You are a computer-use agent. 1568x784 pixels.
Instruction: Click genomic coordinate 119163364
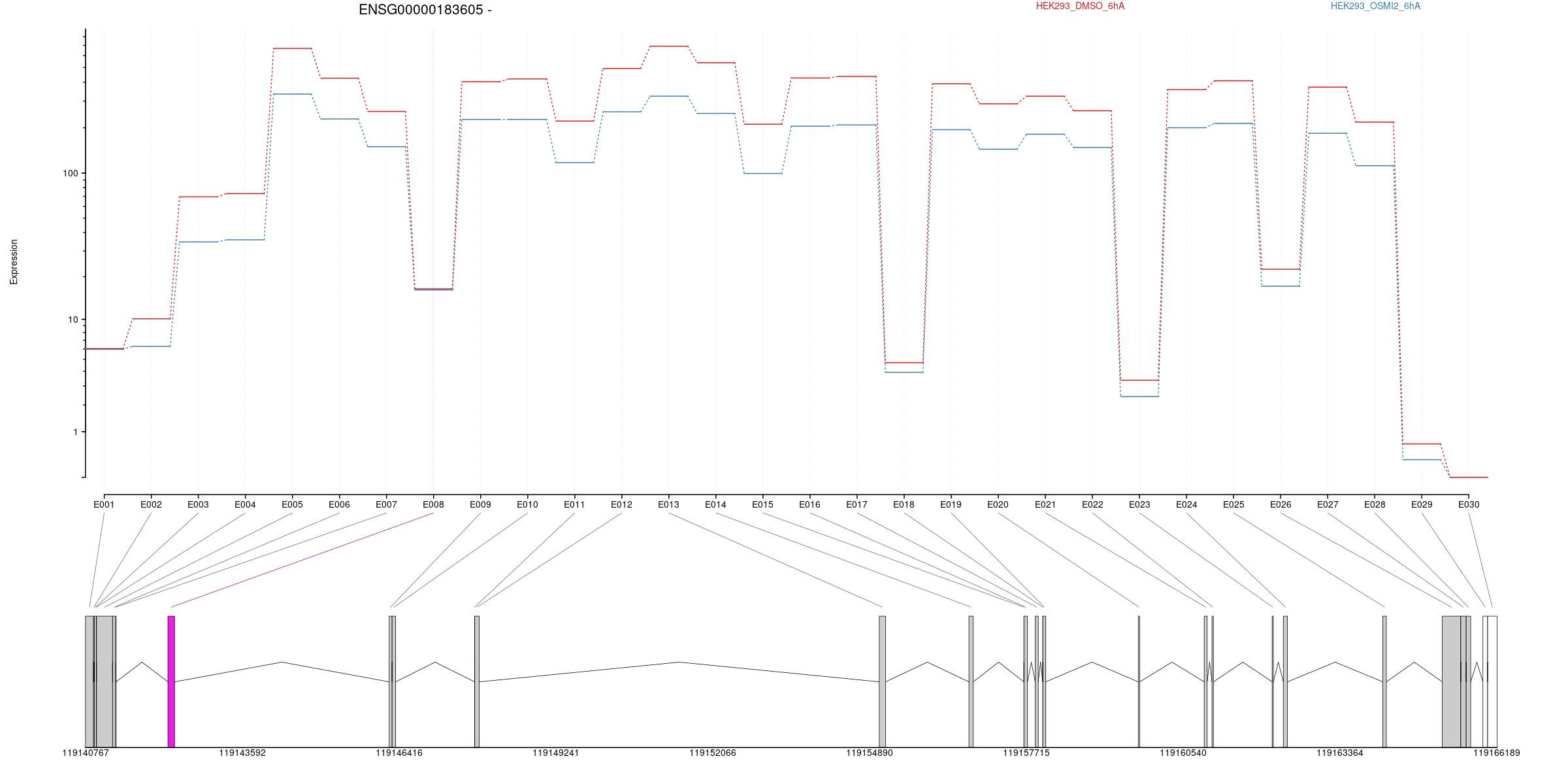tap(1340, 753)
